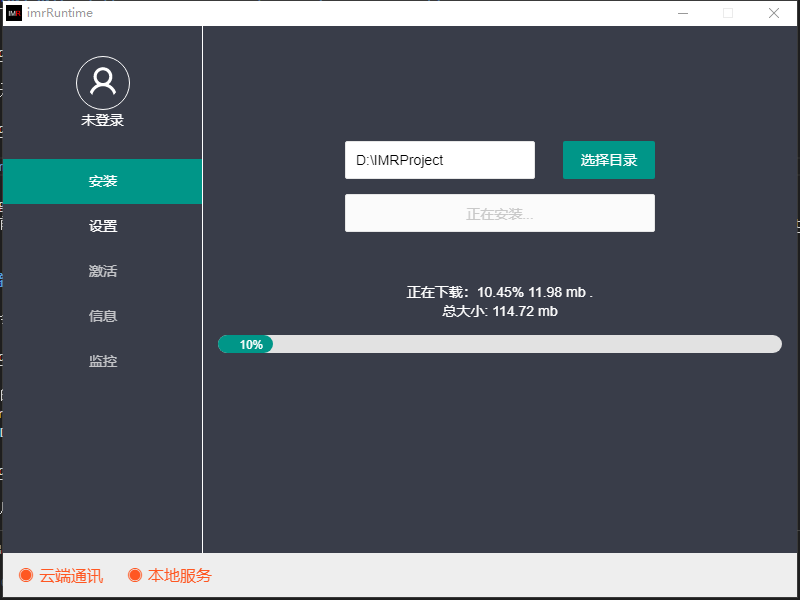Switch to the 激活 sidebar item
This screenshot has height=600, width=800.
coord(103,271)
